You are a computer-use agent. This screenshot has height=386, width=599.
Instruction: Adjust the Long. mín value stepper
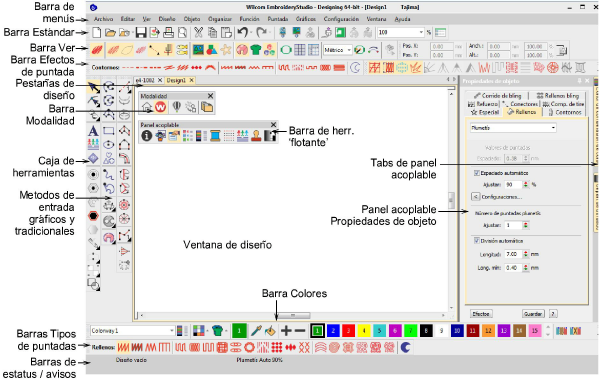point(526,268)
